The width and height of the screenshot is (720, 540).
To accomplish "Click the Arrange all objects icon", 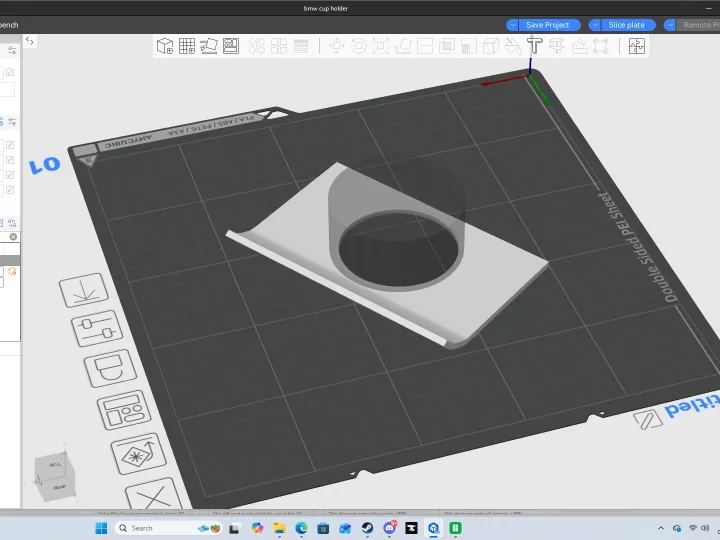I will coord(231,46).
